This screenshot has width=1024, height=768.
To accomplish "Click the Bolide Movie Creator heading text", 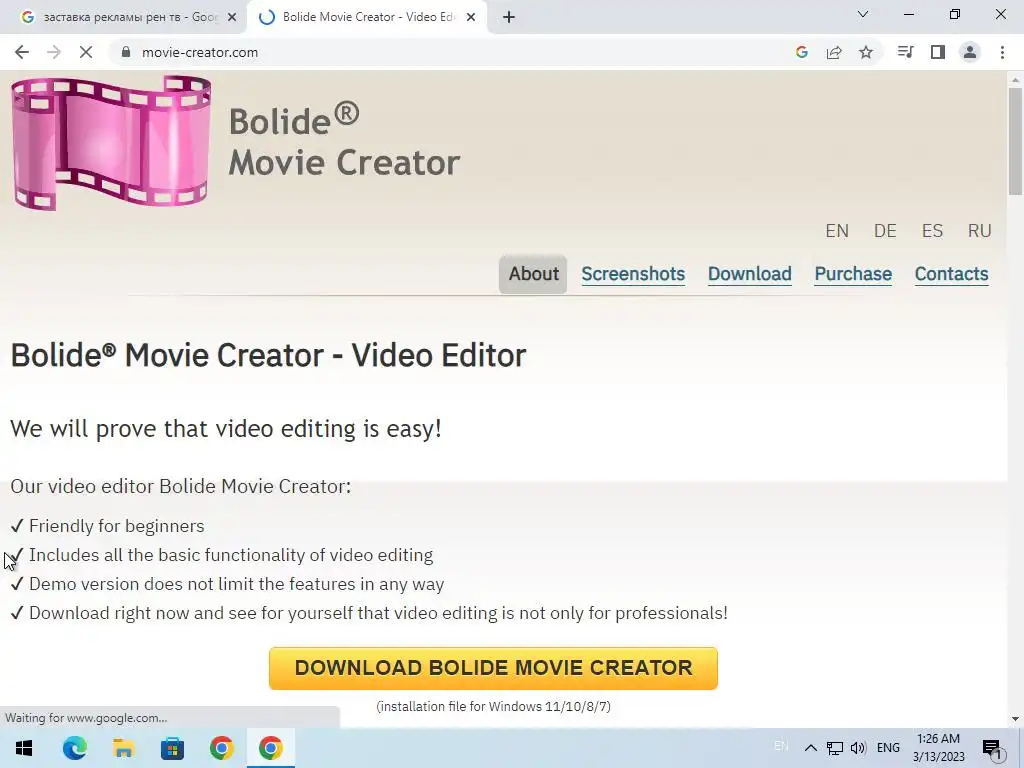I will tap(268, 356).
